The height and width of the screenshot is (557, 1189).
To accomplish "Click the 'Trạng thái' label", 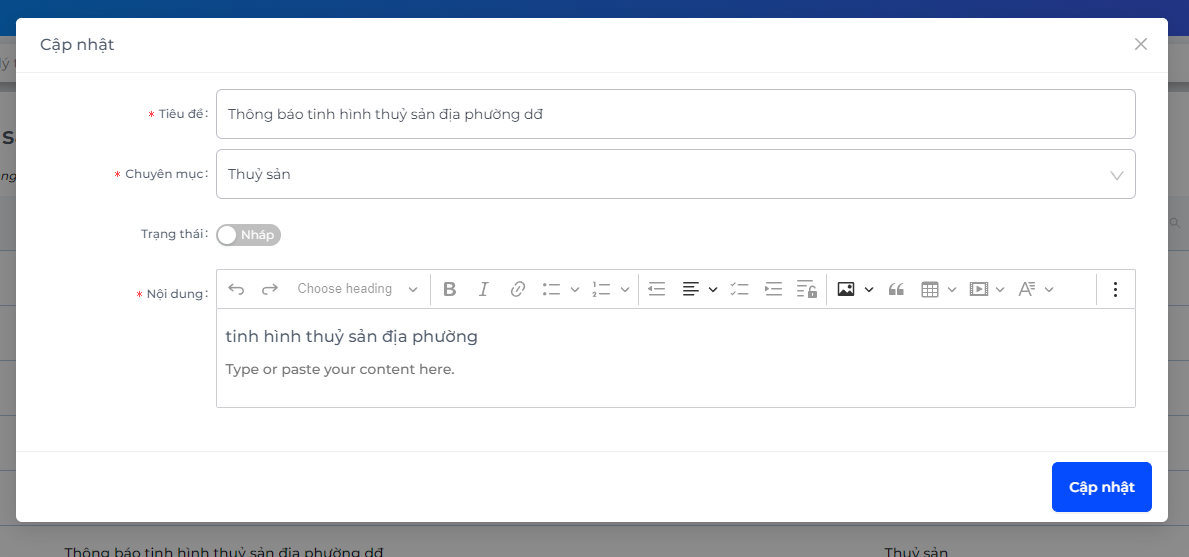I will coord(174,233).
